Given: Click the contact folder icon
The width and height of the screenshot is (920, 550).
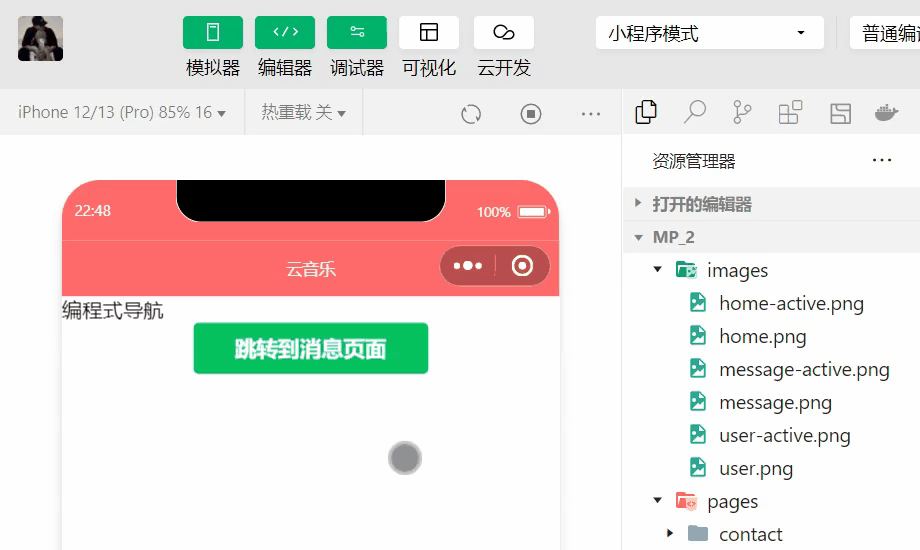Looking at the screenshot, I should pyautogui.click(x=698, y=533).
